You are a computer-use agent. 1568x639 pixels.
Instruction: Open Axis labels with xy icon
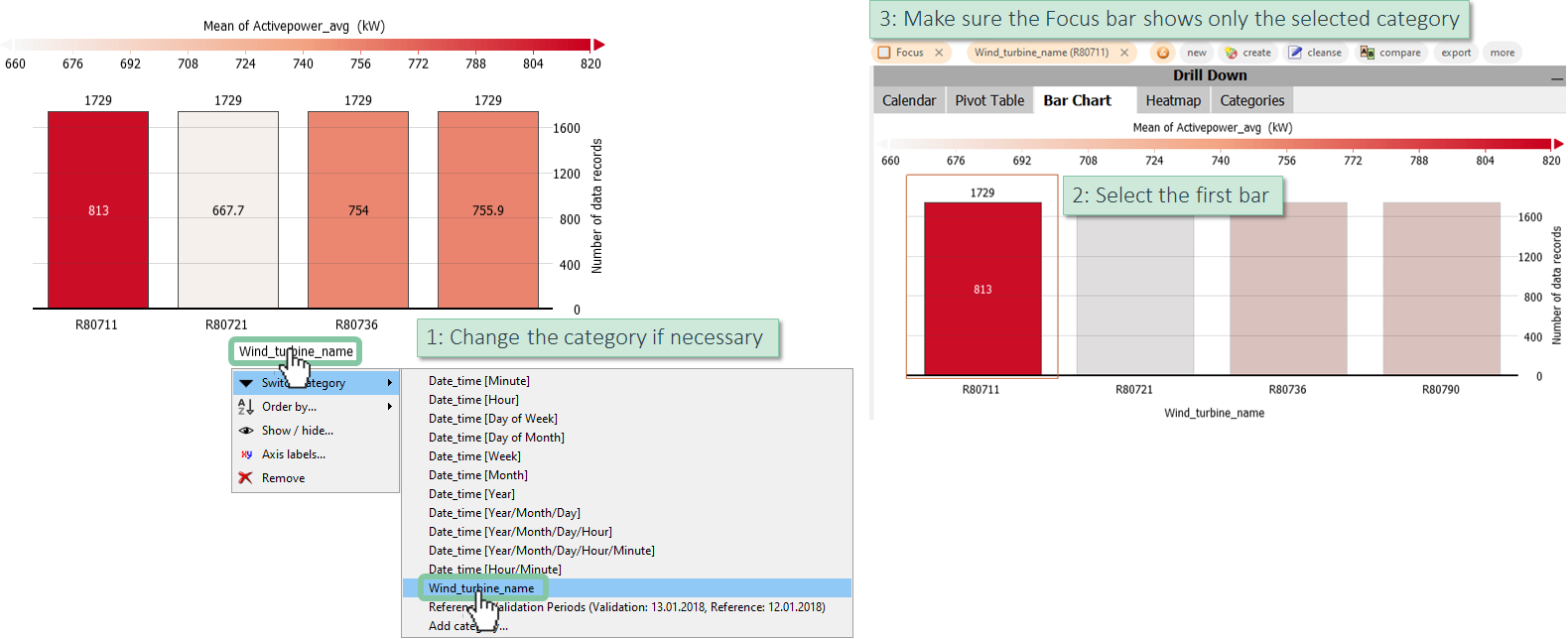293,454
